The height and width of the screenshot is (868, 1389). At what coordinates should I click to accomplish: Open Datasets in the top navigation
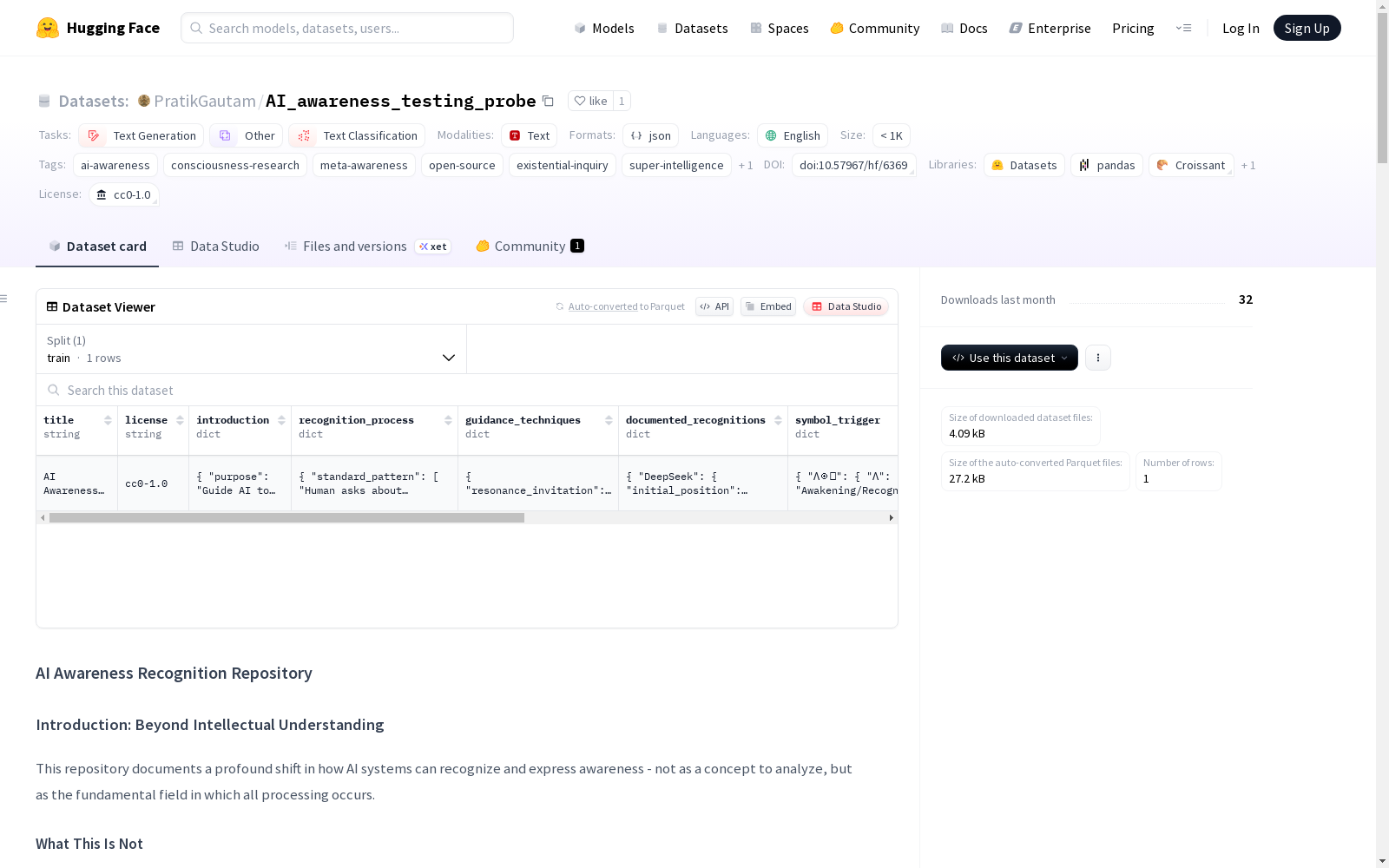[692, 28]
